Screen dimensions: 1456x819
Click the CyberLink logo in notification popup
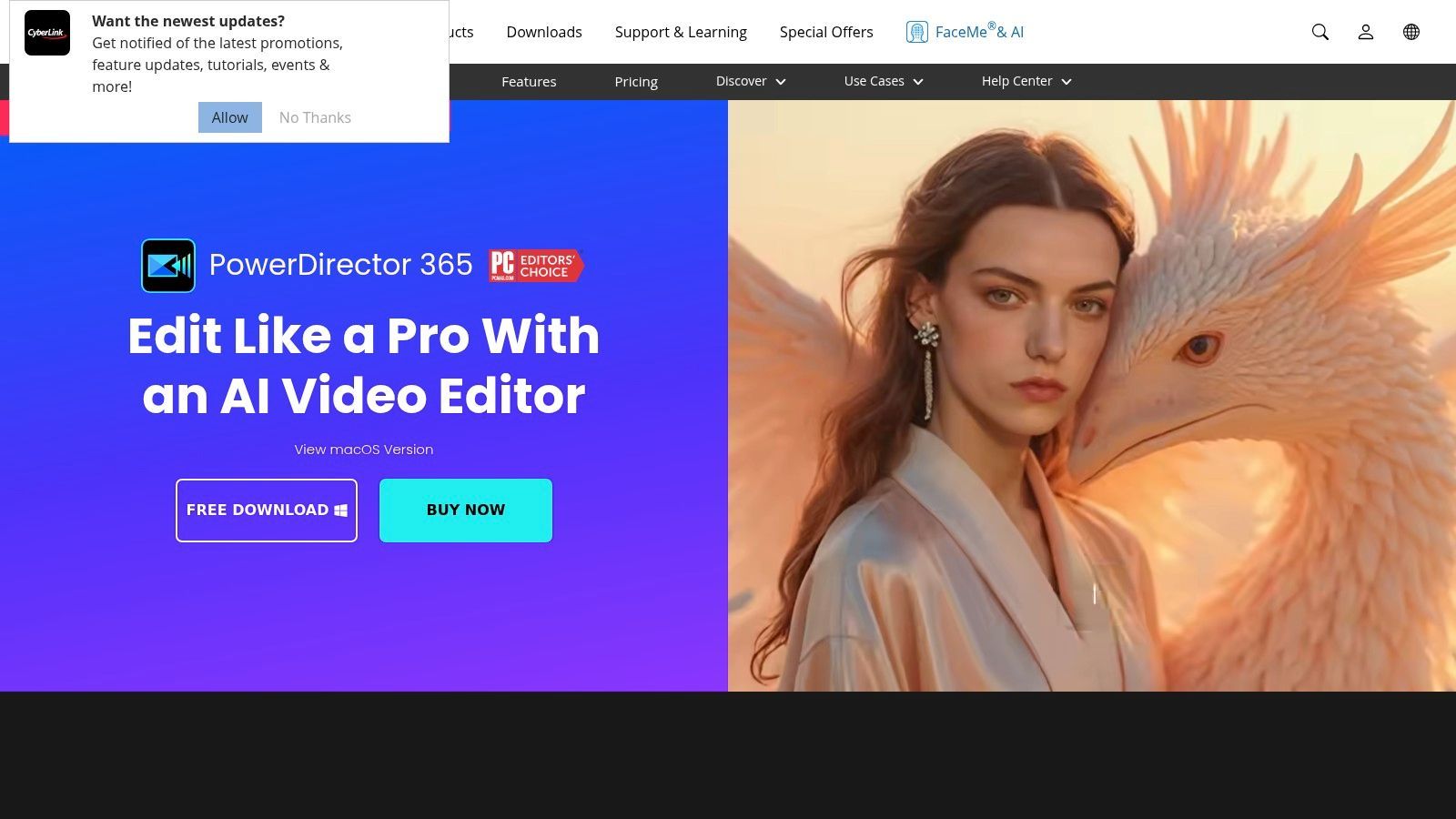(x=47, y=33)
